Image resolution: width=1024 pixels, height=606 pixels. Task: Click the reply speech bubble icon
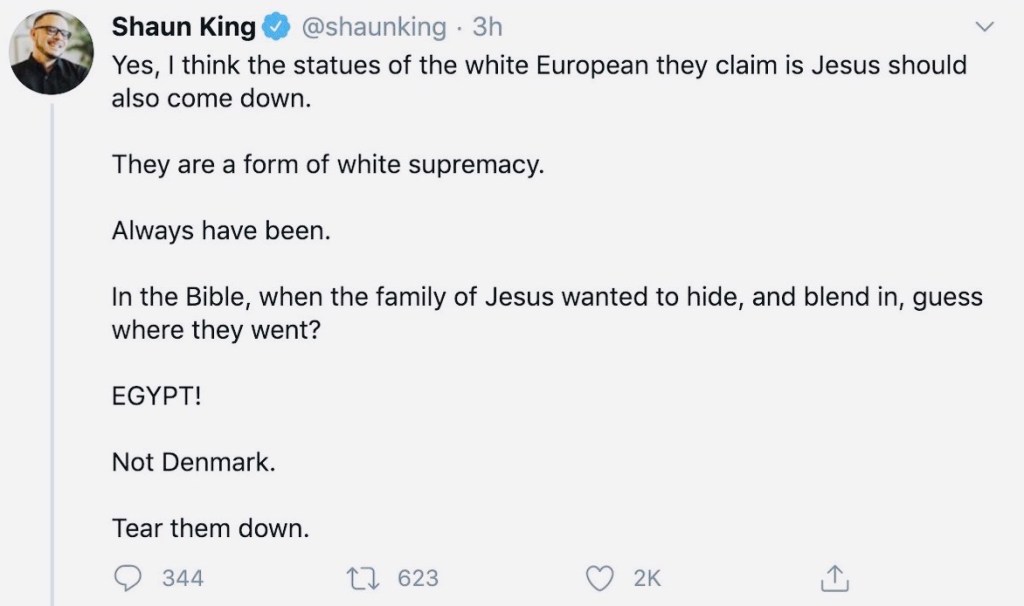coord(130,577)
